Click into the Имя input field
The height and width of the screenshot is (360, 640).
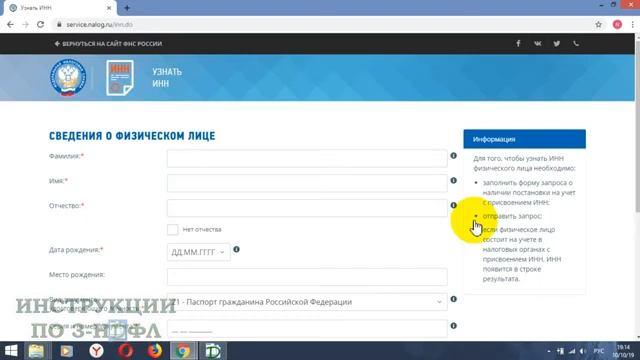307,183
